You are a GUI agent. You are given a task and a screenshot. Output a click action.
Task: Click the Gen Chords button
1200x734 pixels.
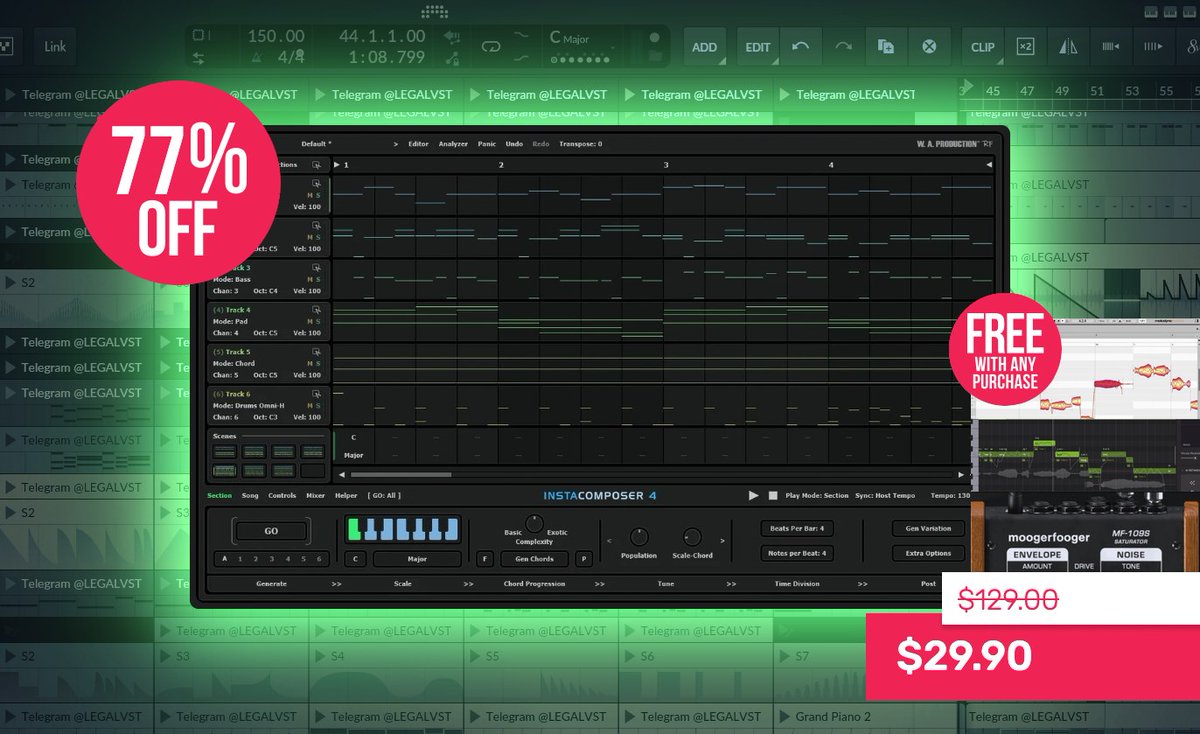click(x=534, y=559)
